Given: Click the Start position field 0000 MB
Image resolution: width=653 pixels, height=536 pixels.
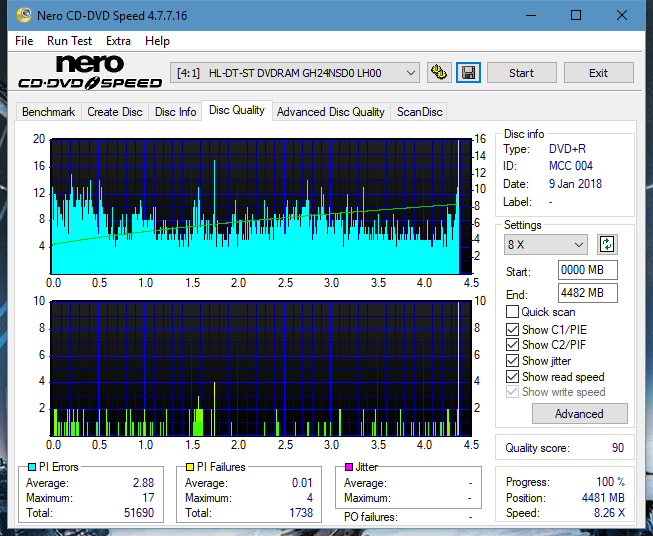Looking at the screenshot, I should pos(587,270).
